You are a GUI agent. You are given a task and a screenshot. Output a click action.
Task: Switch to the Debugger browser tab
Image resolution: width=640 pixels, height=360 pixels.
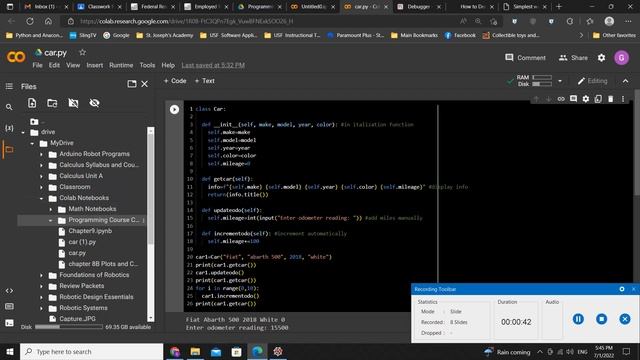[x=418, y=7]
